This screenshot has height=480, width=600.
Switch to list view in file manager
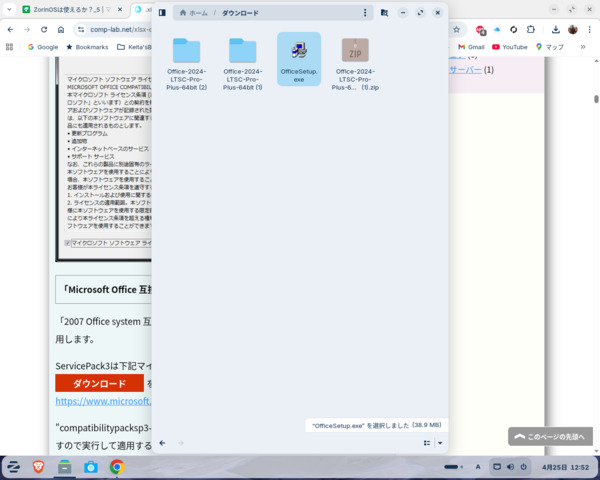click(x=427, y=443)
